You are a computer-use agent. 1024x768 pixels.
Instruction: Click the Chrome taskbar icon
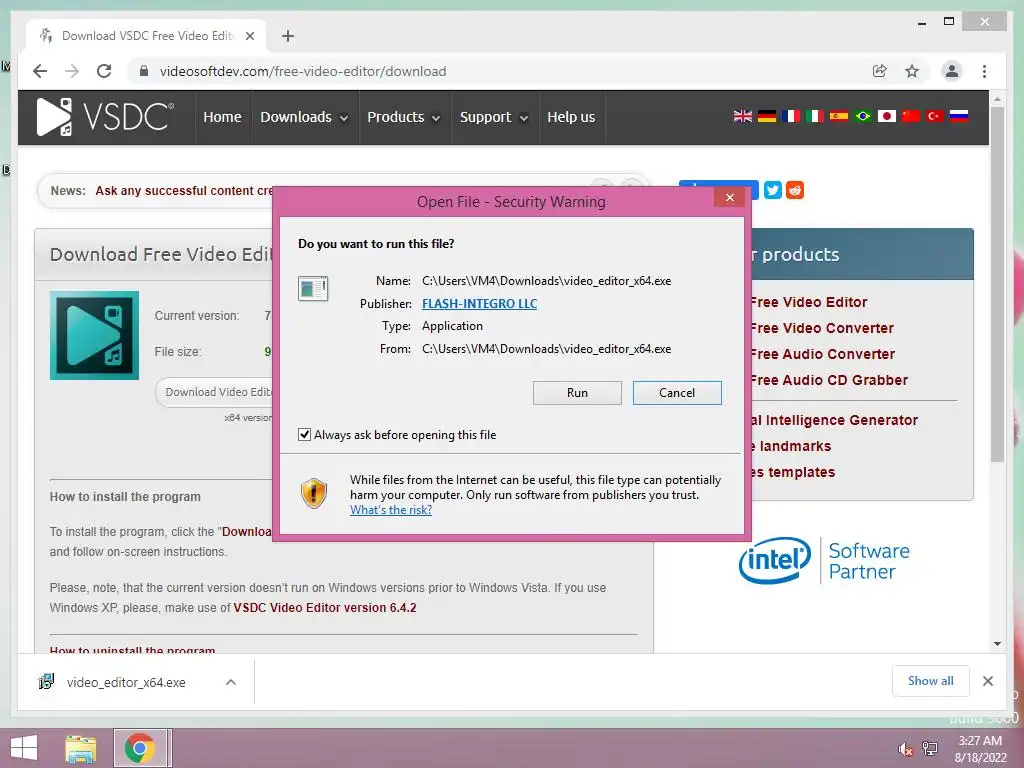point(139,748)
